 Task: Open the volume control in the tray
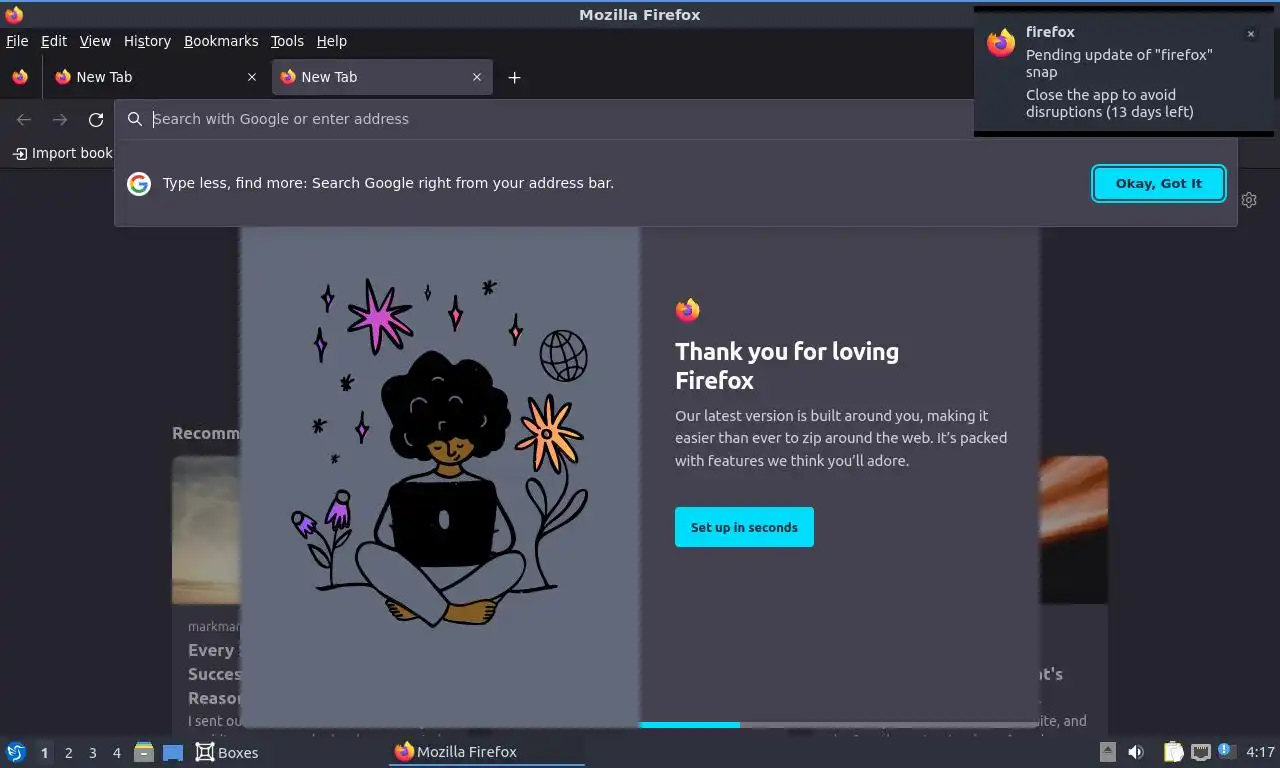(1136, 752)
